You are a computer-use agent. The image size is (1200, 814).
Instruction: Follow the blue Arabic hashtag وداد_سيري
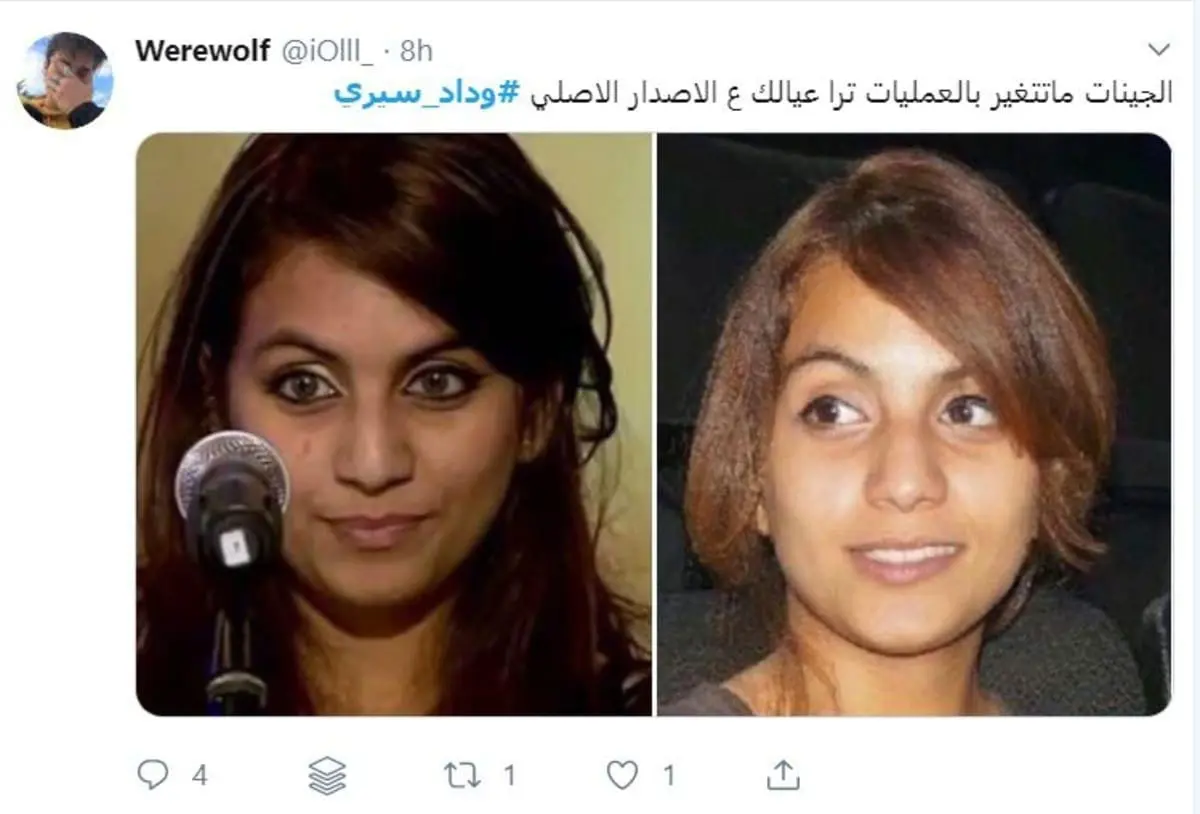pyautogui.click(x=427, y=94)
